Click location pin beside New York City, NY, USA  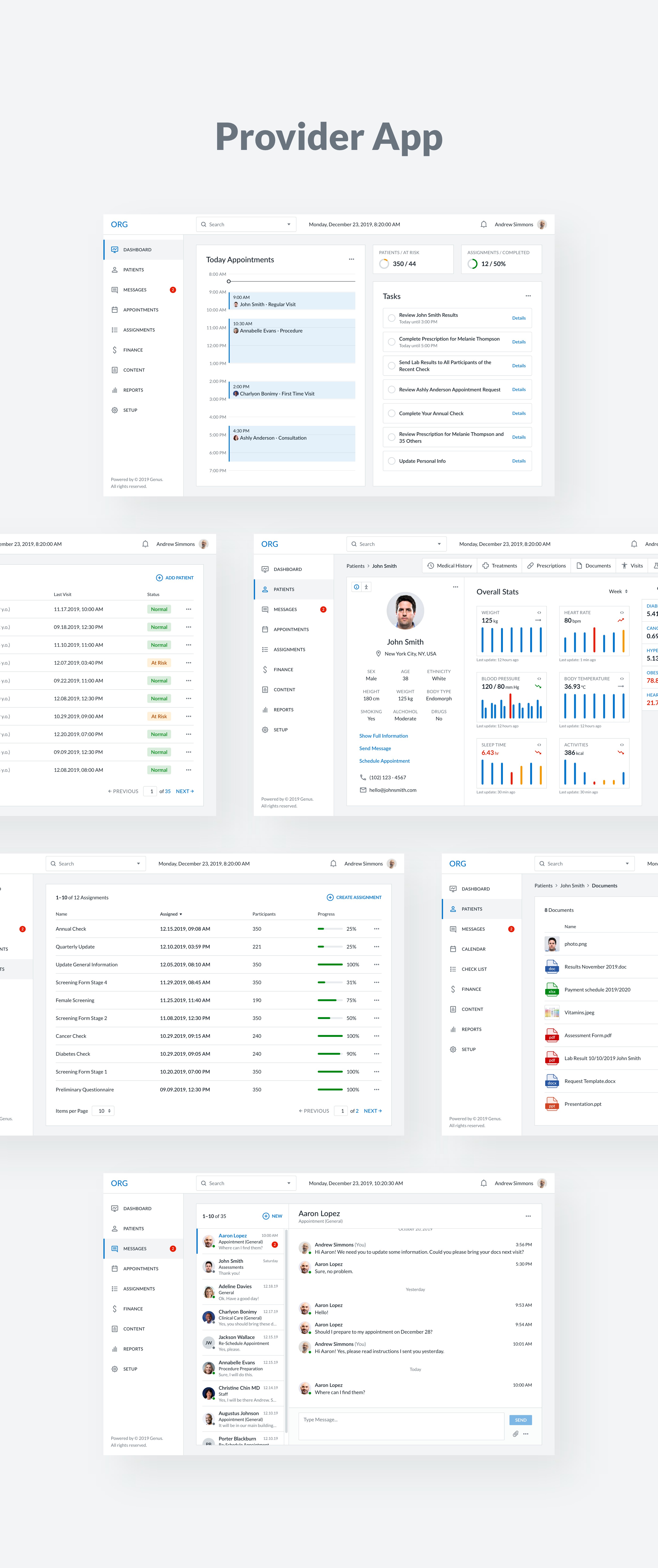378,654
